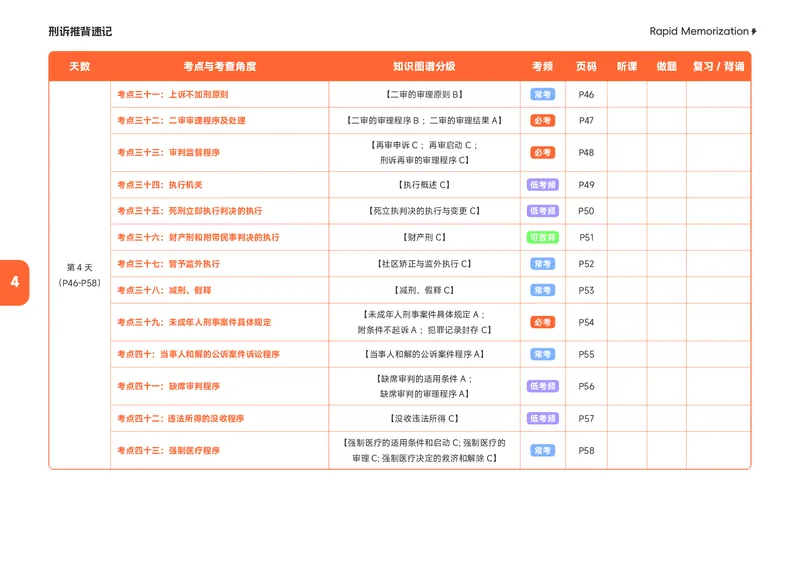This screenshot has width=800, height=566.
Task: Click the 低考频 badge in the P57 row
Action: click(542, 419)
